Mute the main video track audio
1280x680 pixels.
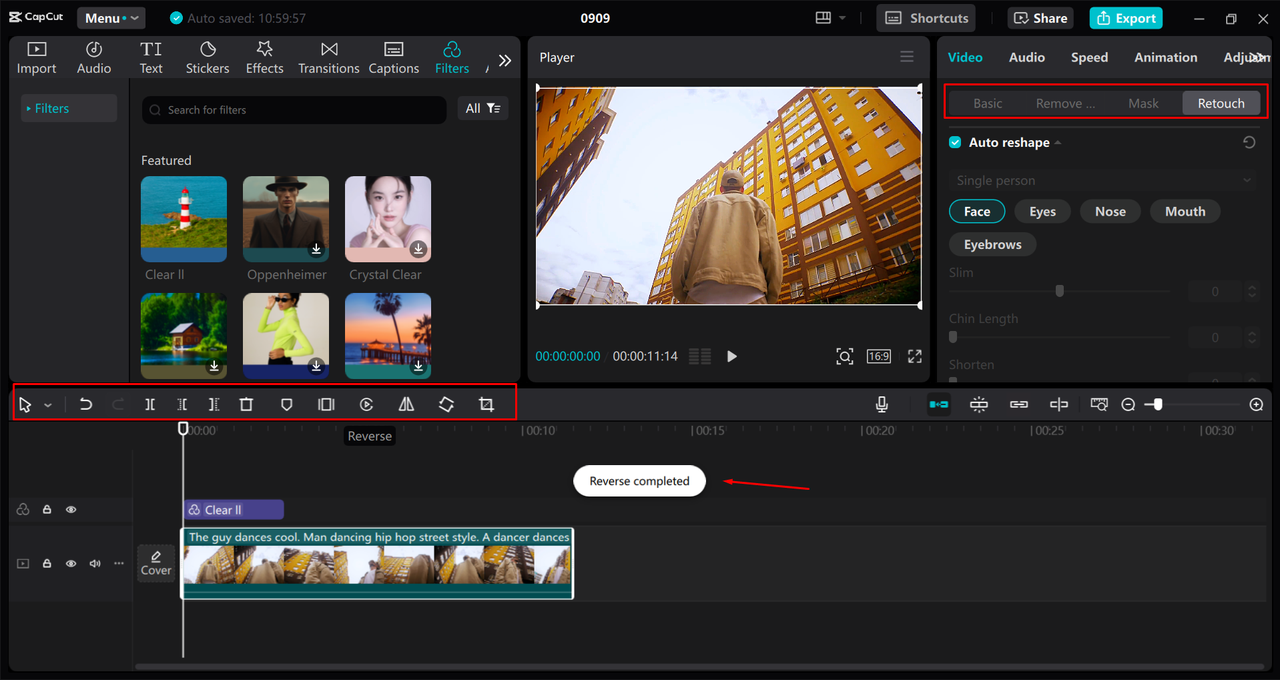click(x=95, y=564)
